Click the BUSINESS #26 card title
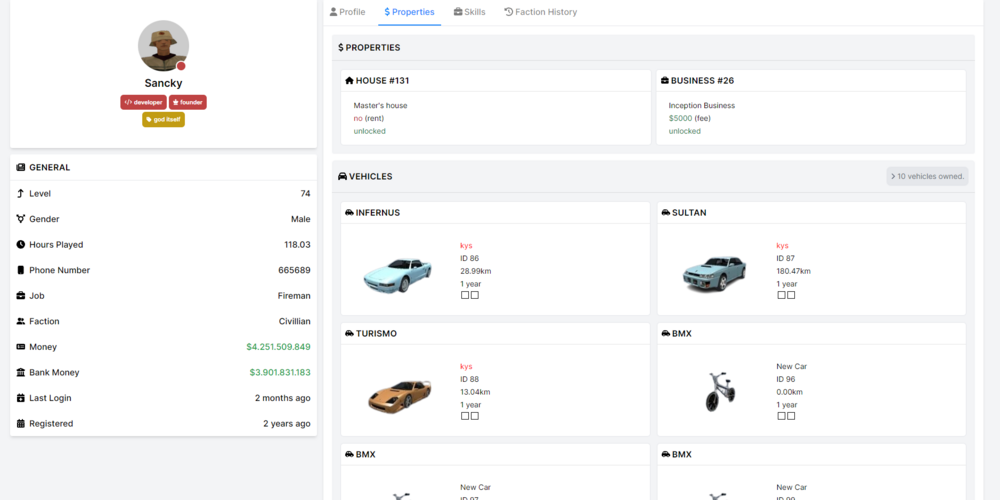 coord(702,80)
